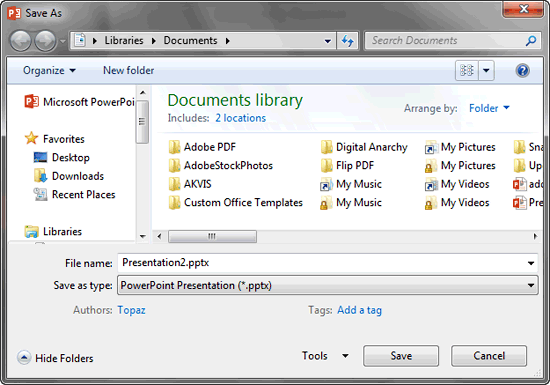Select the locked My Music folder

coord(351,203)
